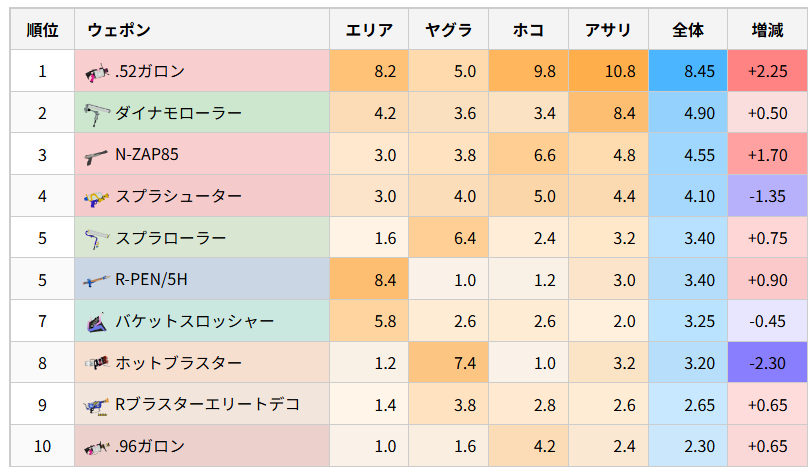Sort by the ヤグラ column header
Image resolution: width=808 pixels, height=467 pixels.
click(448, 30)
